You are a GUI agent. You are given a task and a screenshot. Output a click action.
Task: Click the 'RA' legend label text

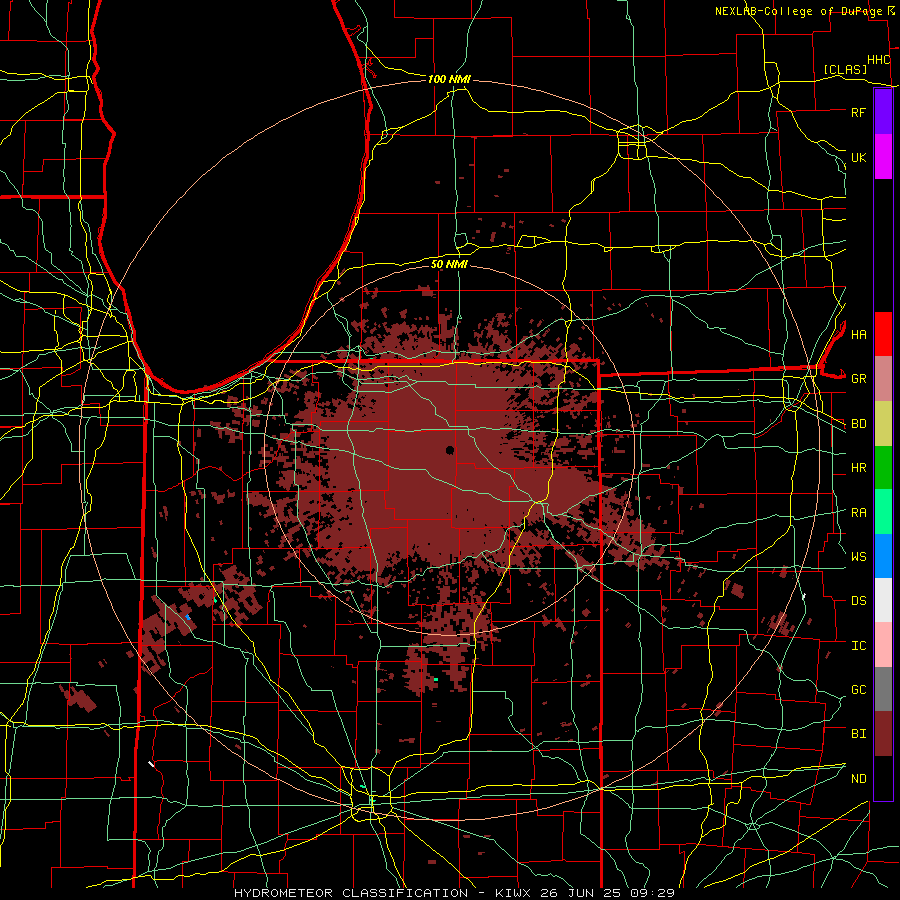tap(858, 513)
